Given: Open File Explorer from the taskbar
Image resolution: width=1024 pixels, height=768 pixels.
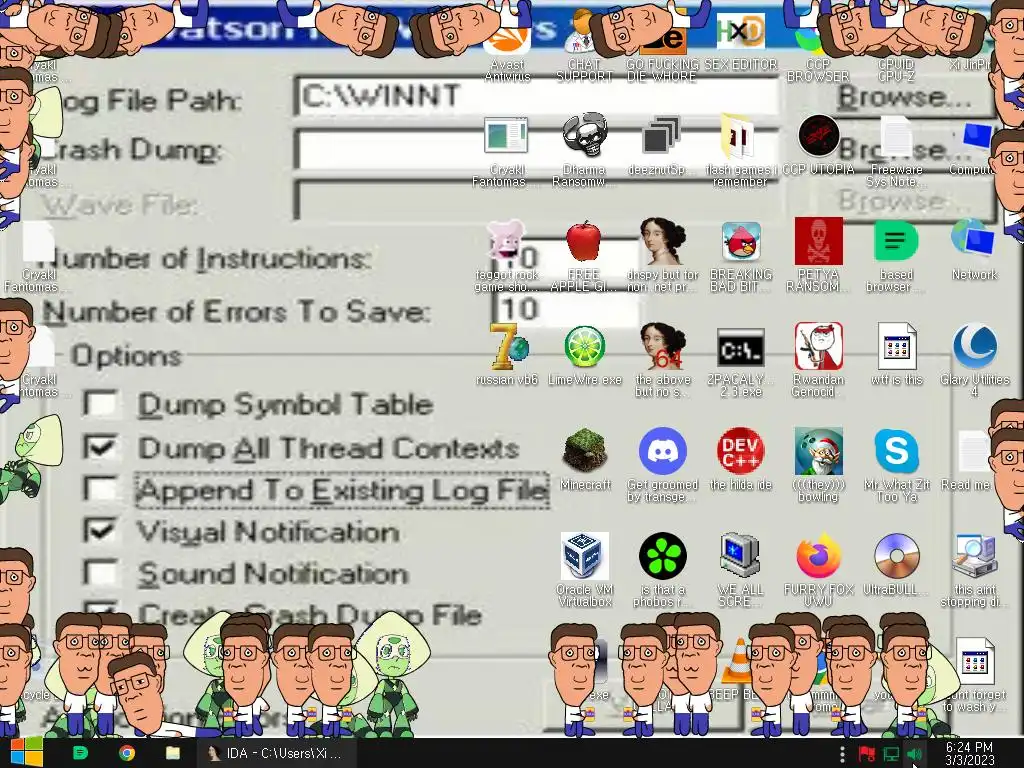Looking at the screenshot, I should point(172,753).
